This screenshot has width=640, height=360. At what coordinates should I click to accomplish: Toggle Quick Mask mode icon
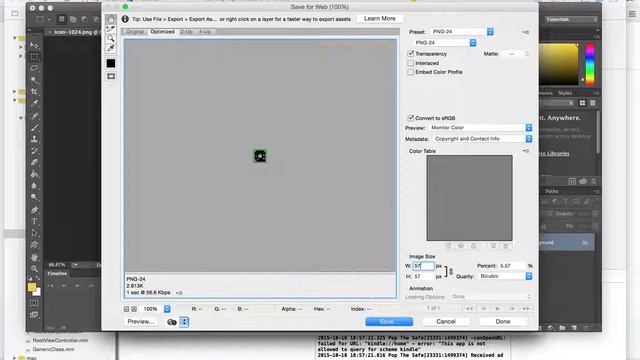34,303
